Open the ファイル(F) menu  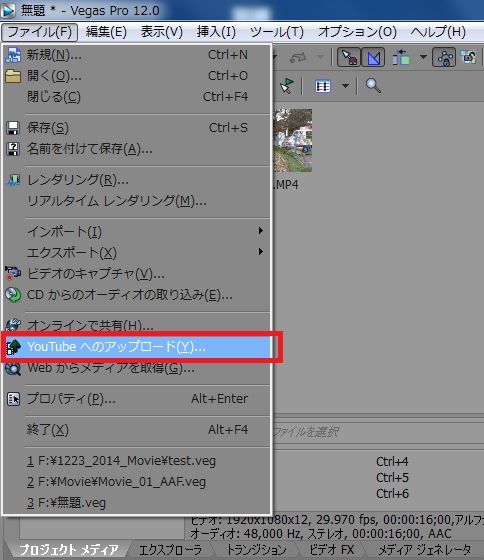(40, 32)
